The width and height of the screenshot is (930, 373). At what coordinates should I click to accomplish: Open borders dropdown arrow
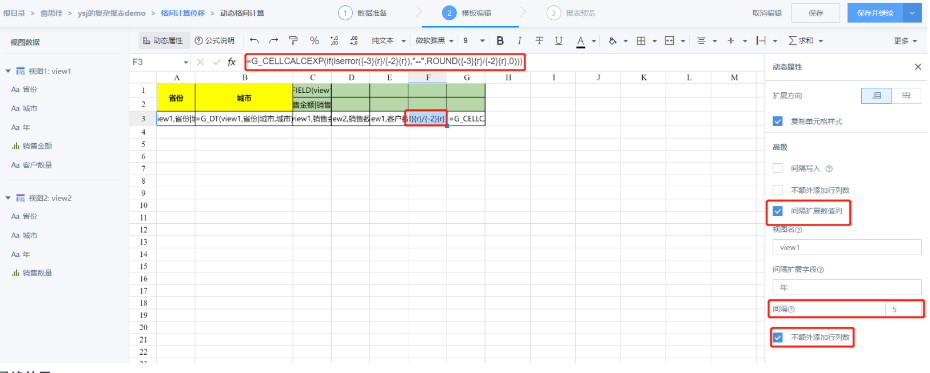[x=654, y=41]
